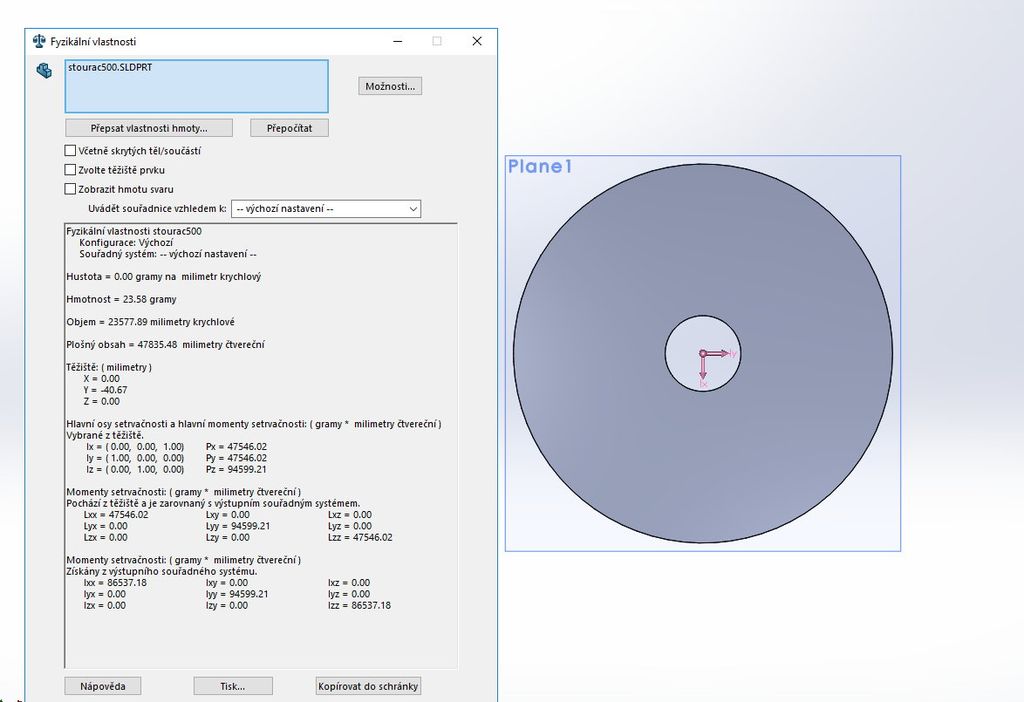The image size is (1024, 702).
Task: Click the Konfigurace: Výchozí line
Action: [x=126, y=242]
